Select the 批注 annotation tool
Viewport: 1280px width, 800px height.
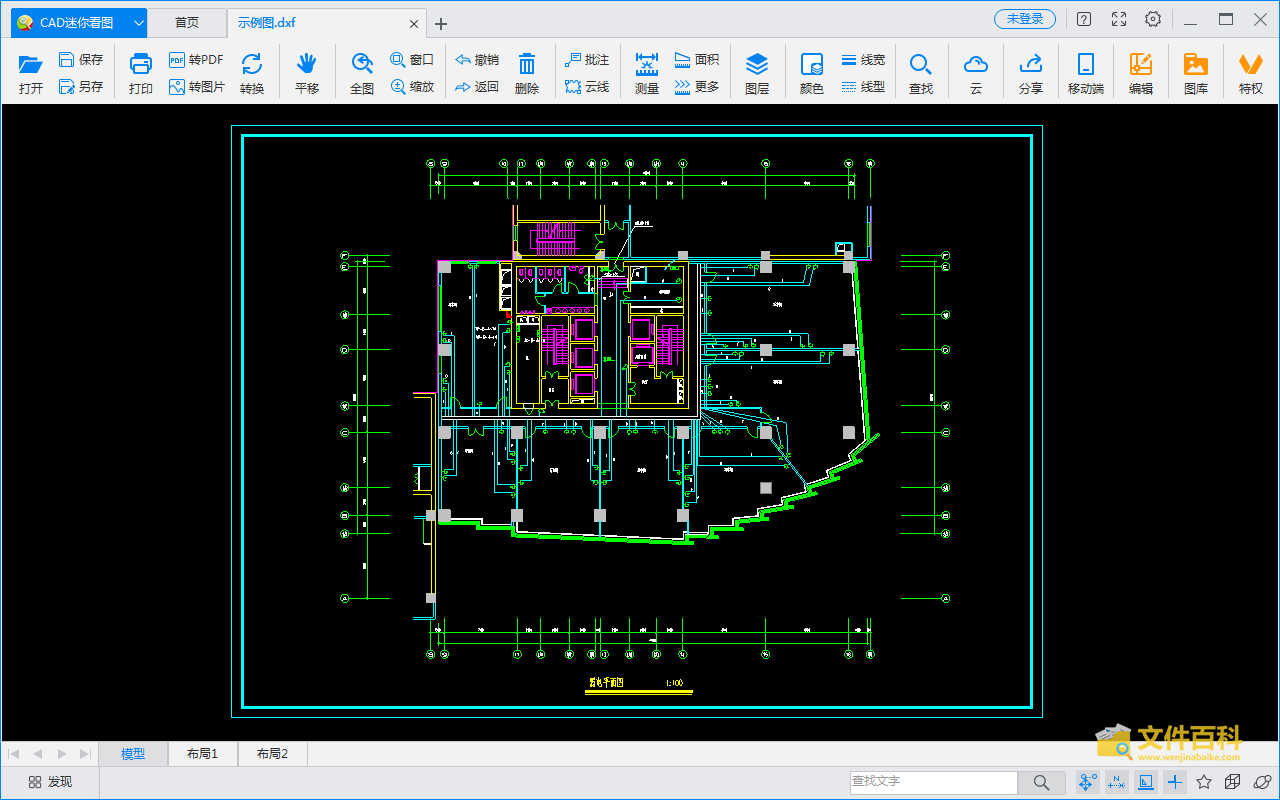tap(587, 60)
